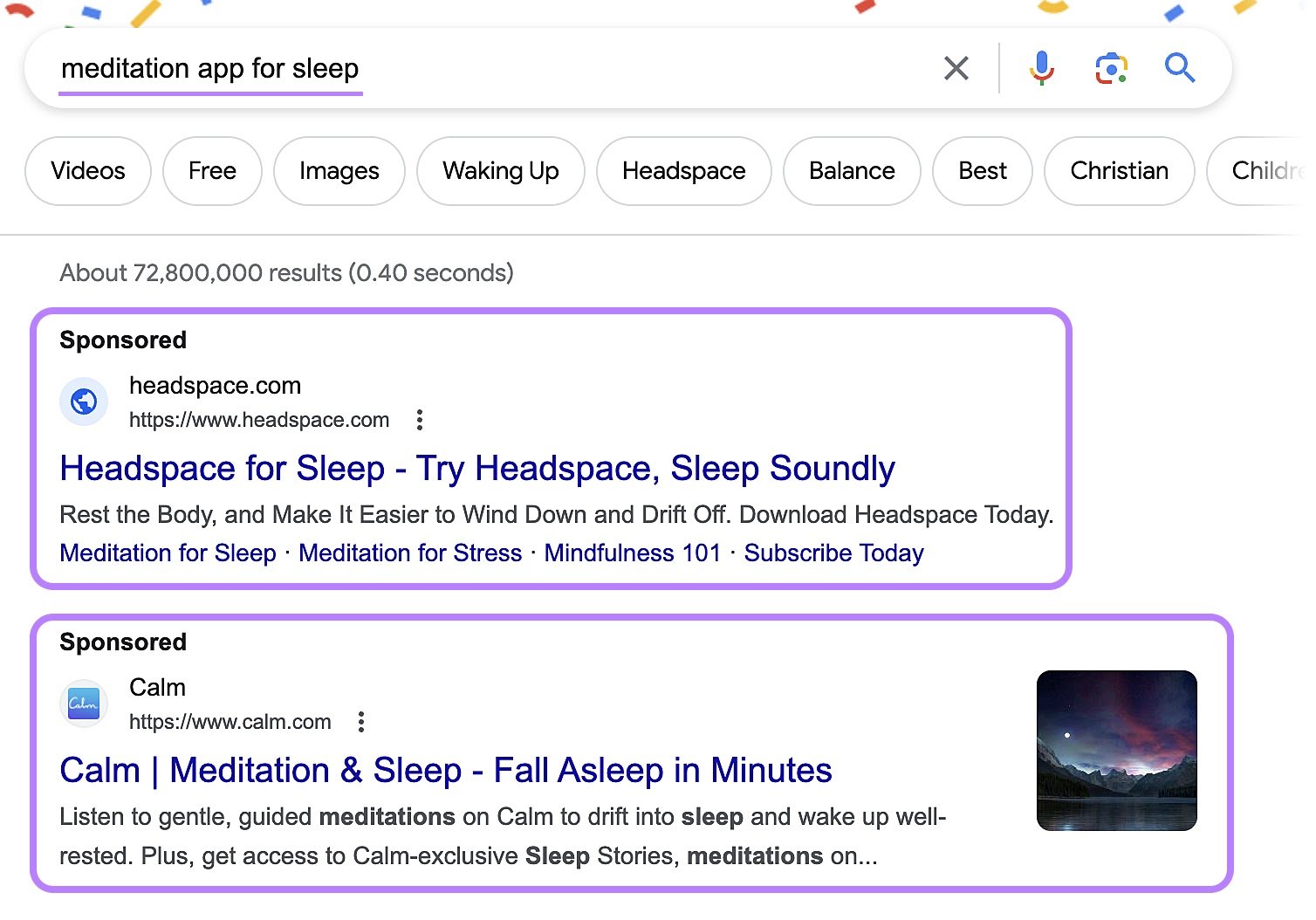Open the three-dot menu on the Headspace result
The image size is (1316, 920).
pos(420,420)
